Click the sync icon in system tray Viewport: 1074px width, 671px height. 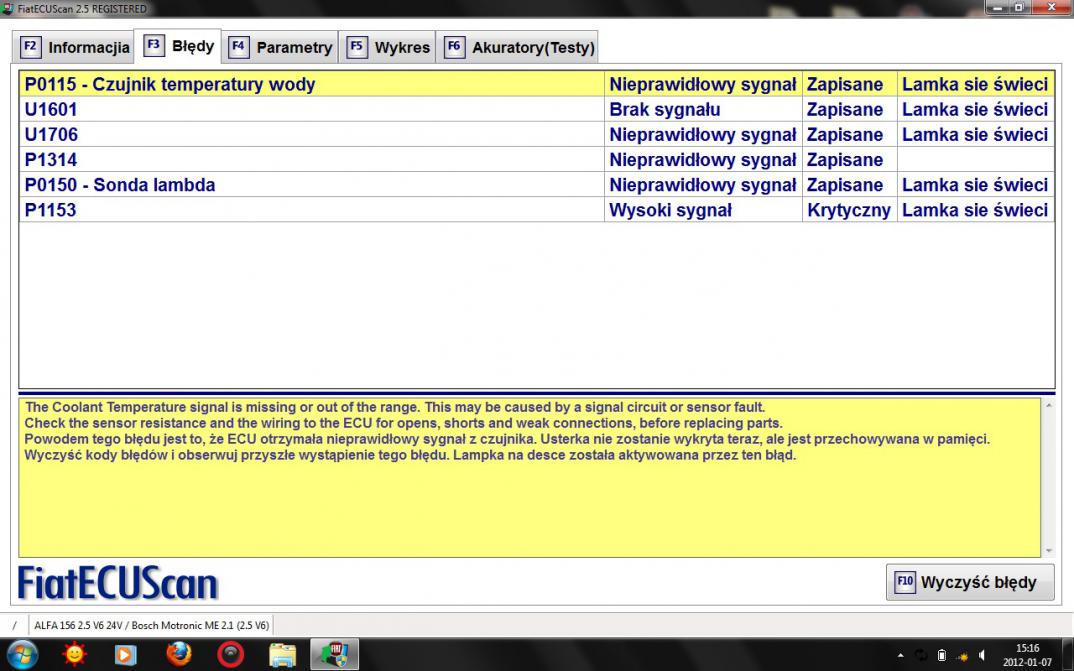point(921,655)
